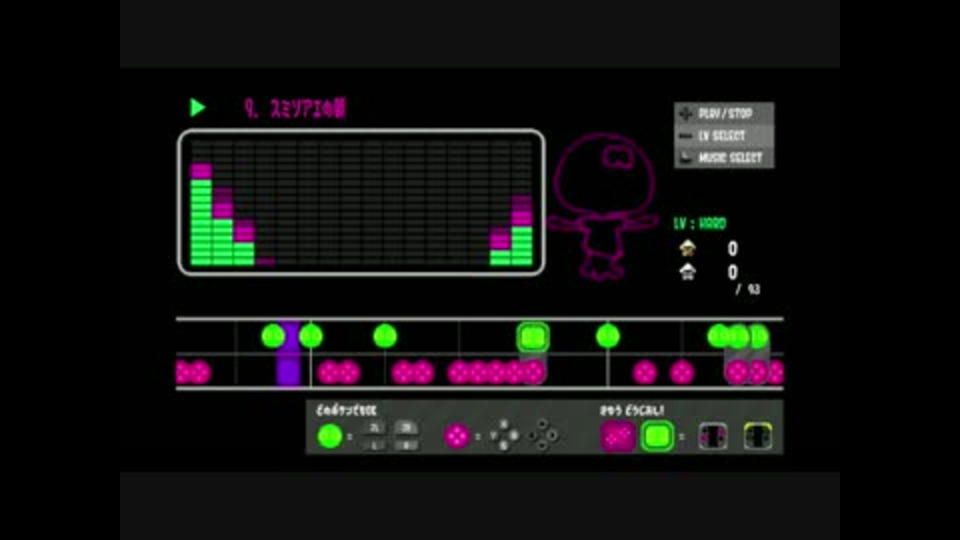Click the L stick icon next to MUSIC SELECT
This screenshot has height=540, width=960.
[686, 158]
